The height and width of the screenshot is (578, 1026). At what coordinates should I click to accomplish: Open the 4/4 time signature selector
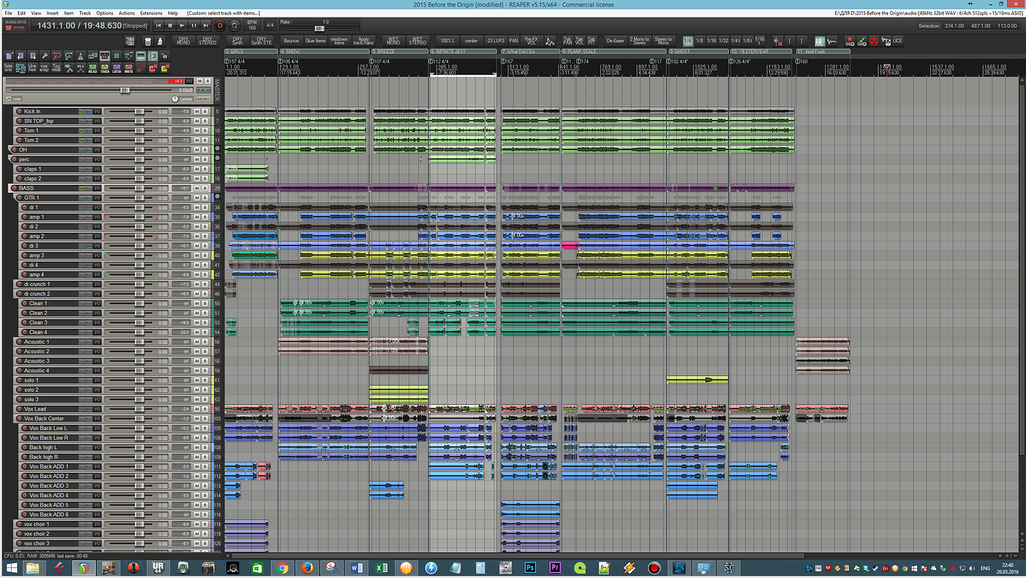pos(270,26)
